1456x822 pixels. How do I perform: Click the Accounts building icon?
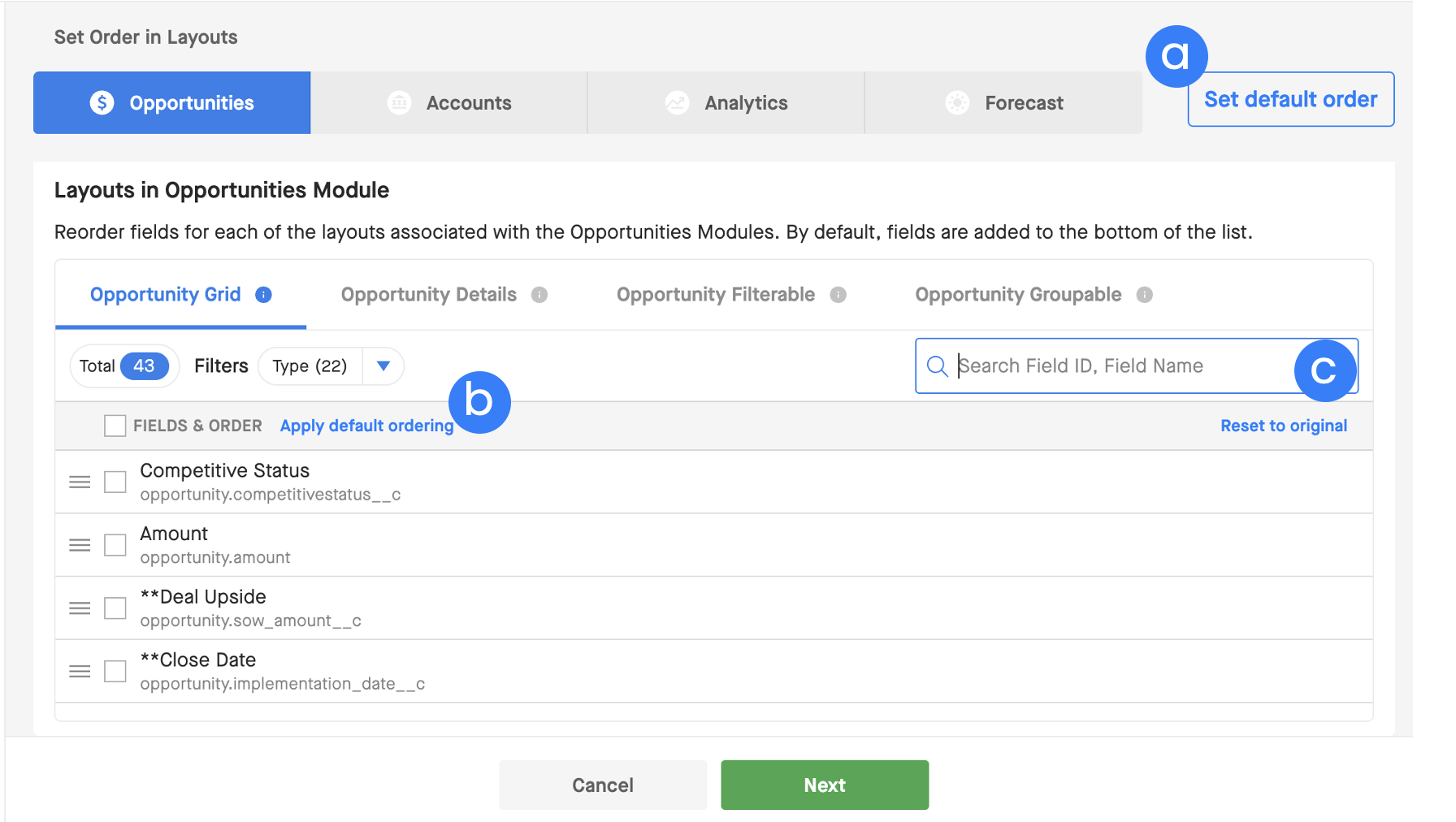point(399,102)
